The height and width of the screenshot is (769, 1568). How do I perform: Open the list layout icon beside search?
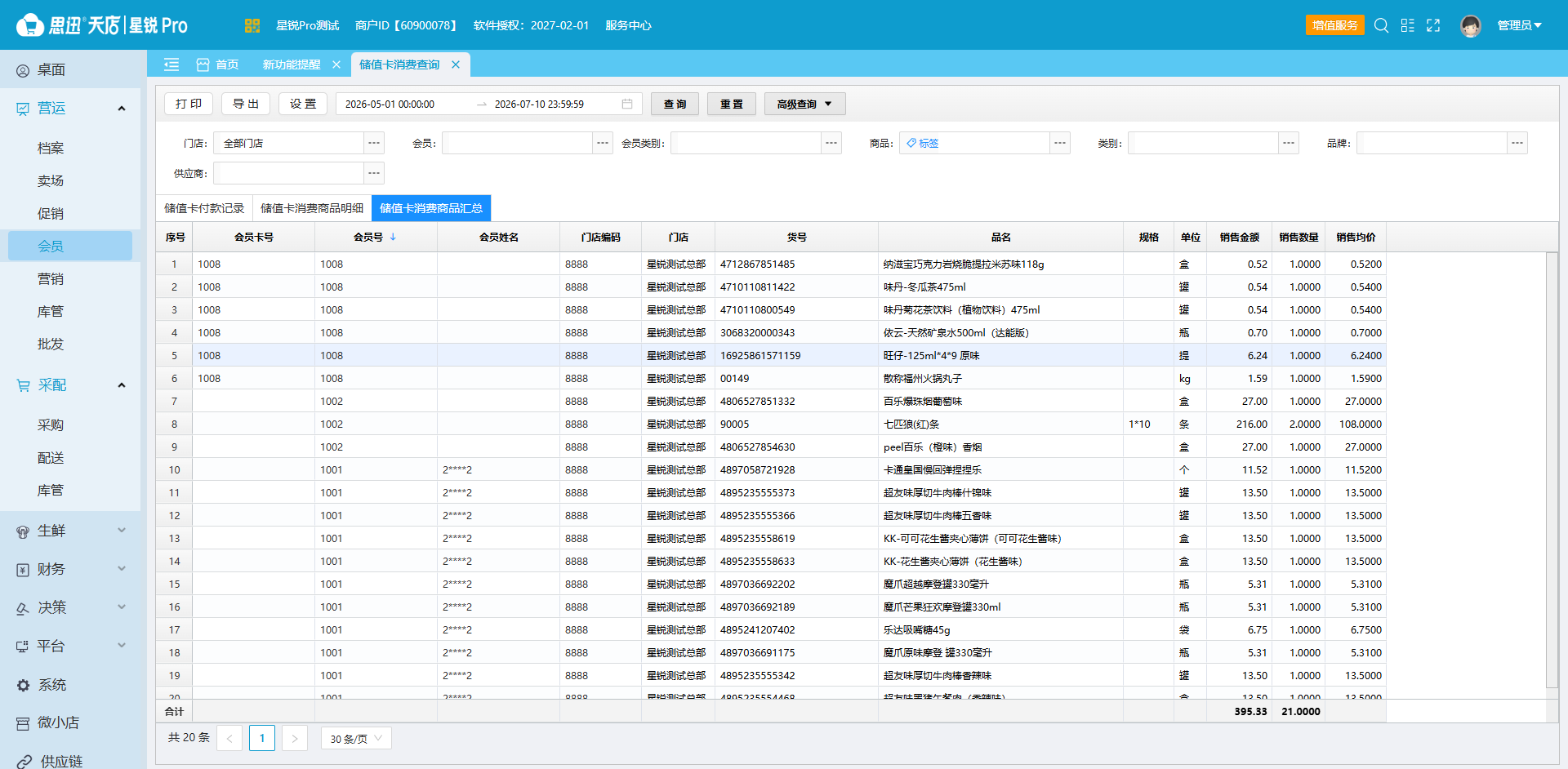pos(1407,25)
